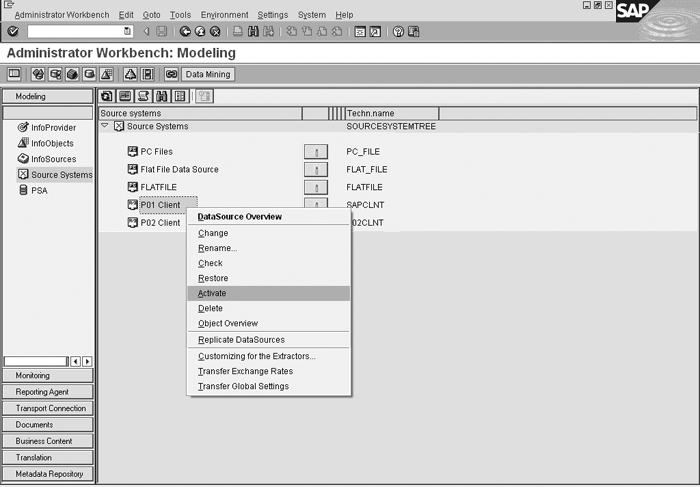Click the Create New Session icon
Image resolution: width=700 pixels, height=487 pixels.
360,31
